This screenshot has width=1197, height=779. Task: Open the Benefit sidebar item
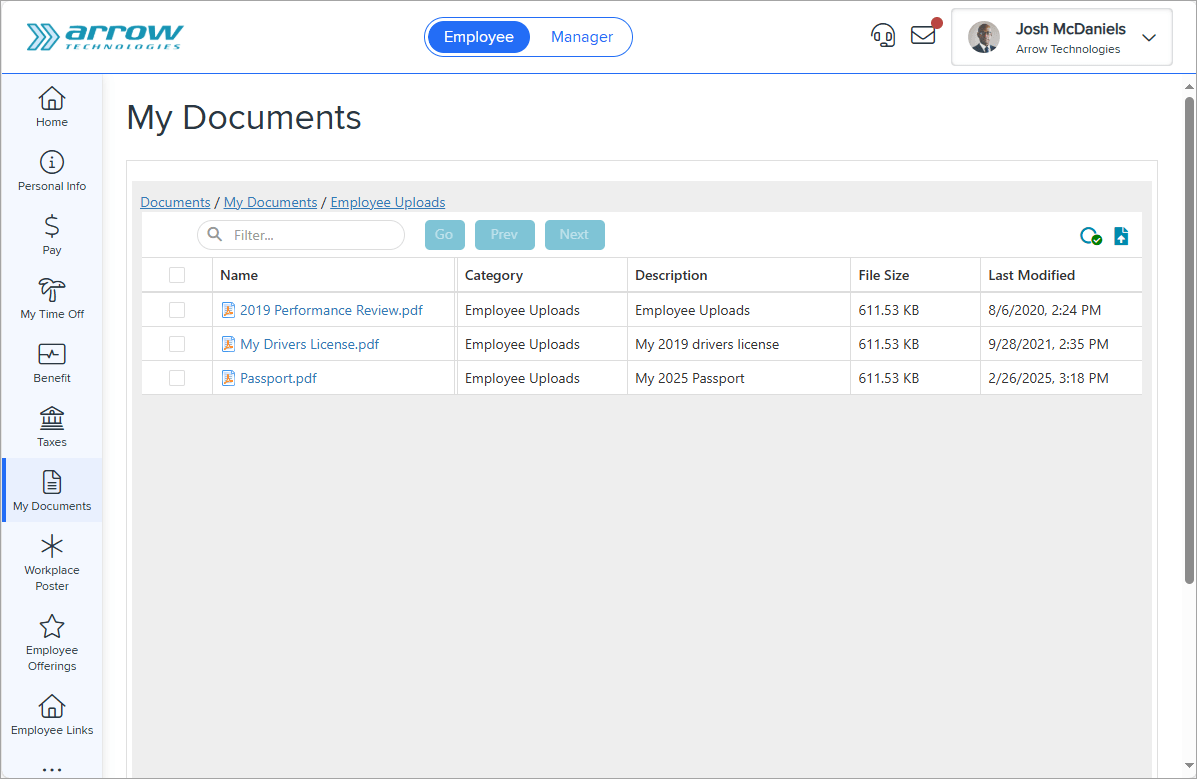(x=52, y=363)
